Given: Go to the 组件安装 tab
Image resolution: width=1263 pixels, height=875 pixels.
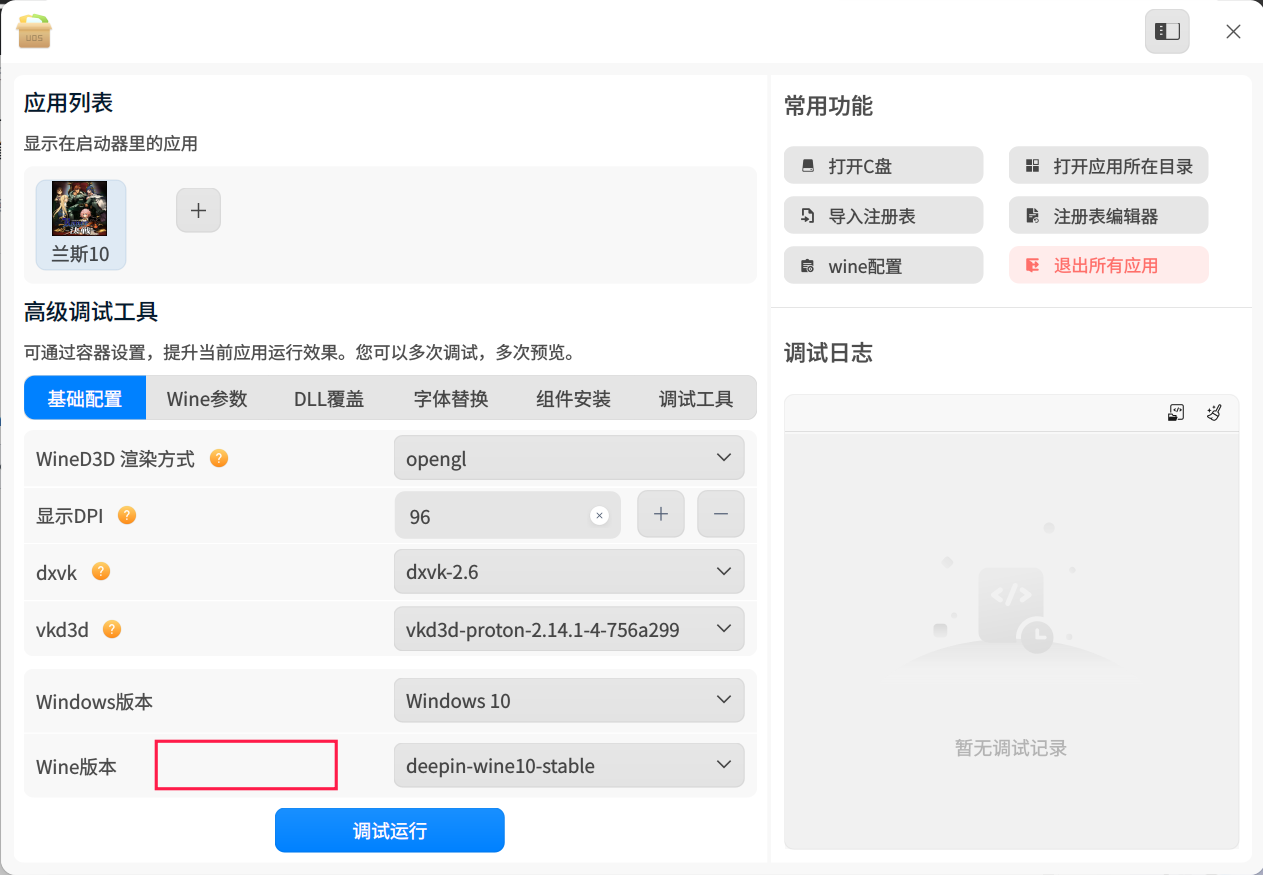Looking at the screenshot, I should pyautogui.click(x=573, y=398).
